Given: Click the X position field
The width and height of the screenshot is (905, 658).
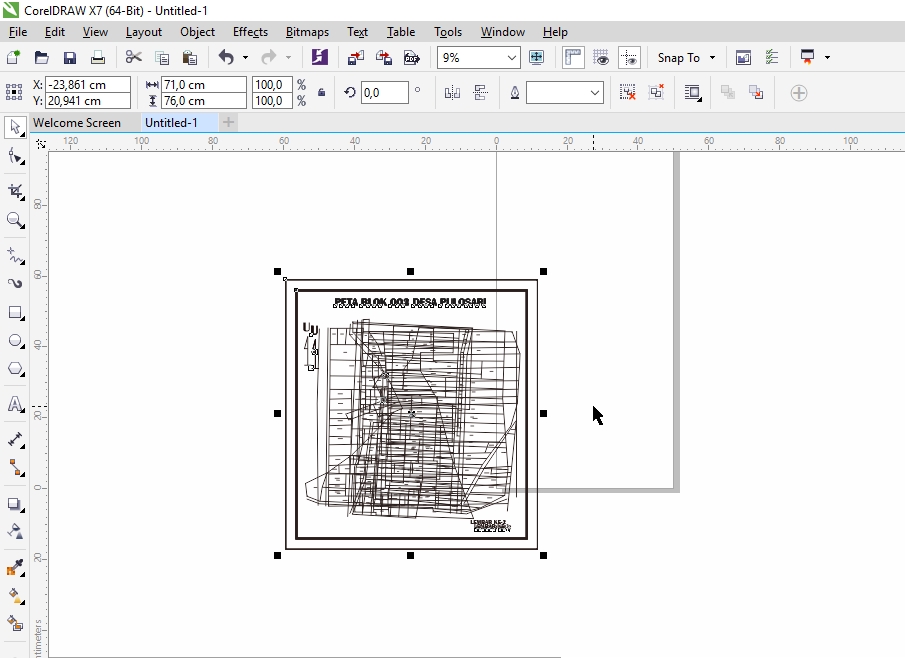Looking at the screenshot, I should (88, 84).
